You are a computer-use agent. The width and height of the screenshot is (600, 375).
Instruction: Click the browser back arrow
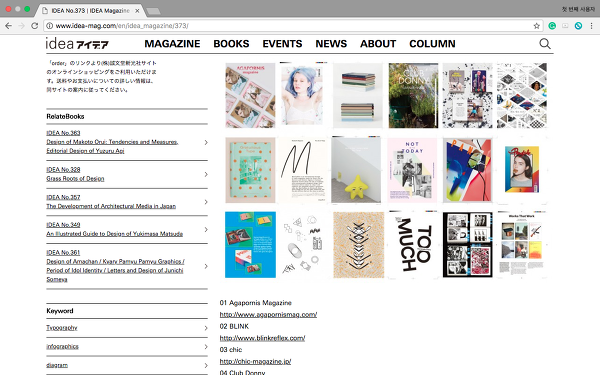[x=8, y=26]
